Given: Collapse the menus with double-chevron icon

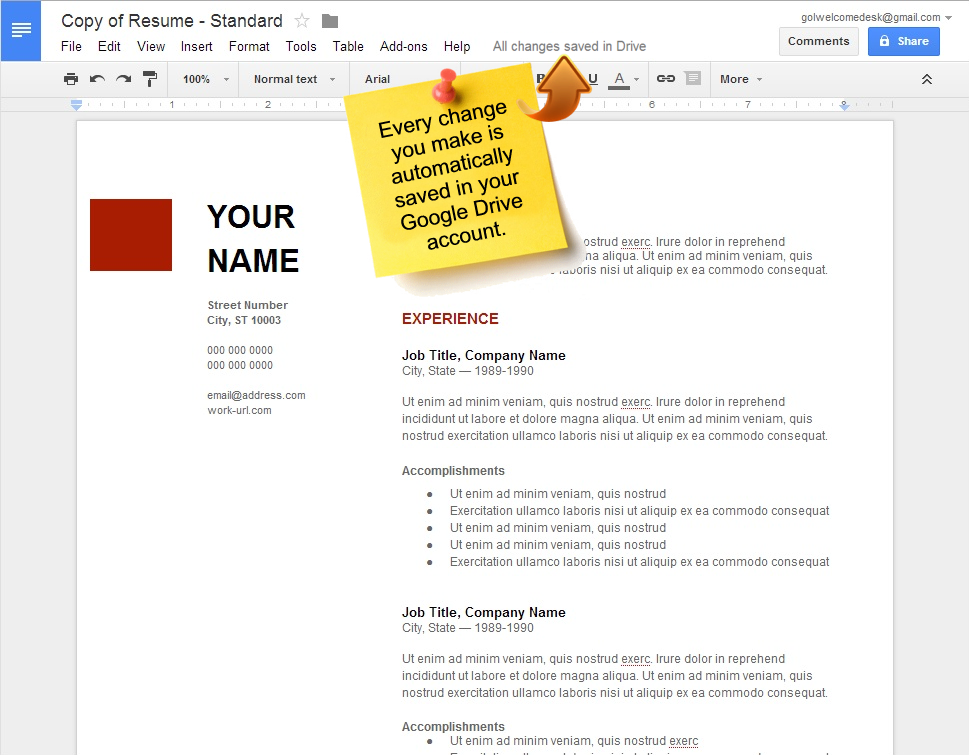Looking at the screenshot, I should [x=927, y=79].
